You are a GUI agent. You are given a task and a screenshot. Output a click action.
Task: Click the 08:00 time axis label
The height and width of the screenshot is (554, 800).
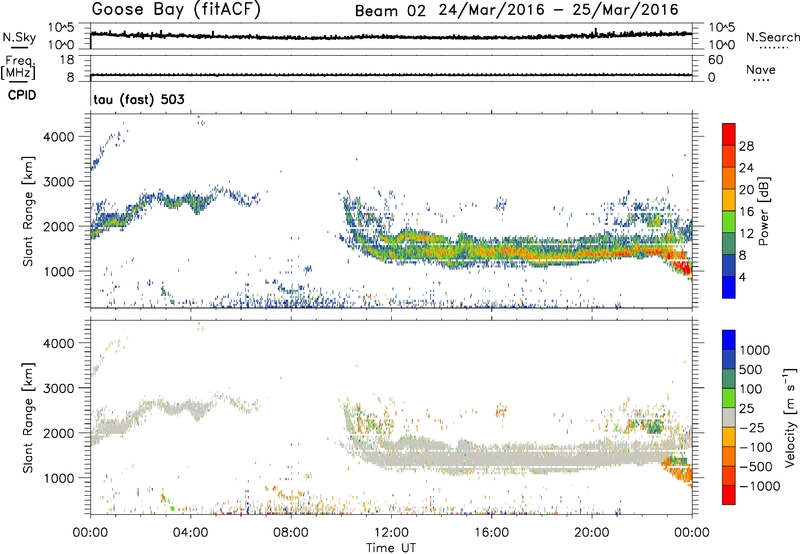pos(291,533)
